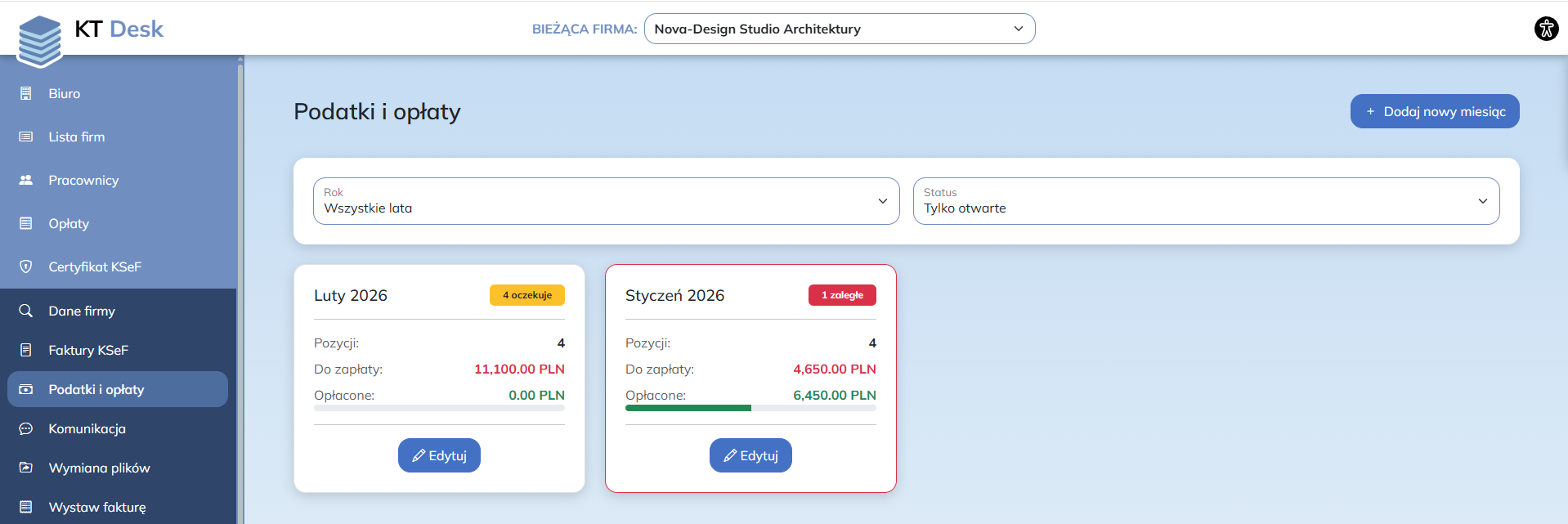
Task: Click the Styczeń 2026 green progress bar
Action: tap(688, 408)
